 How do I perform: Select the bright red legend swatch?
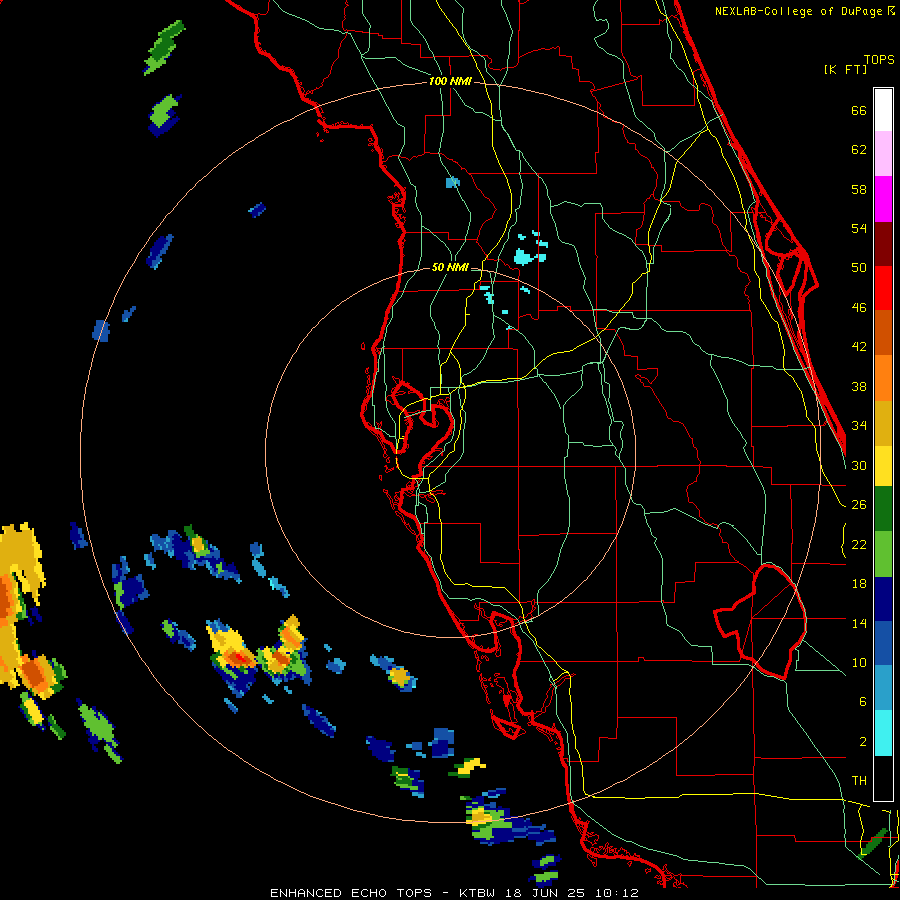pos(883,288)
